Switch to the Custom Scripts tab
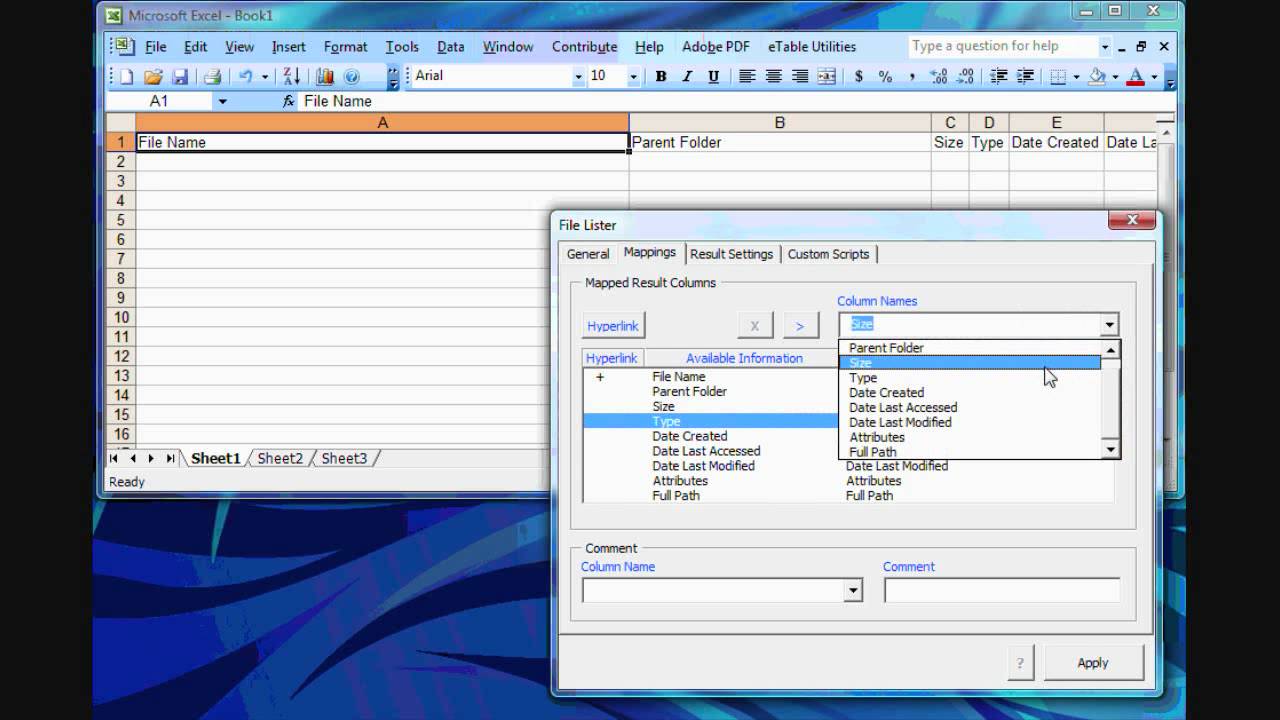The image size is (1280, 720). [x=828, y=254]
